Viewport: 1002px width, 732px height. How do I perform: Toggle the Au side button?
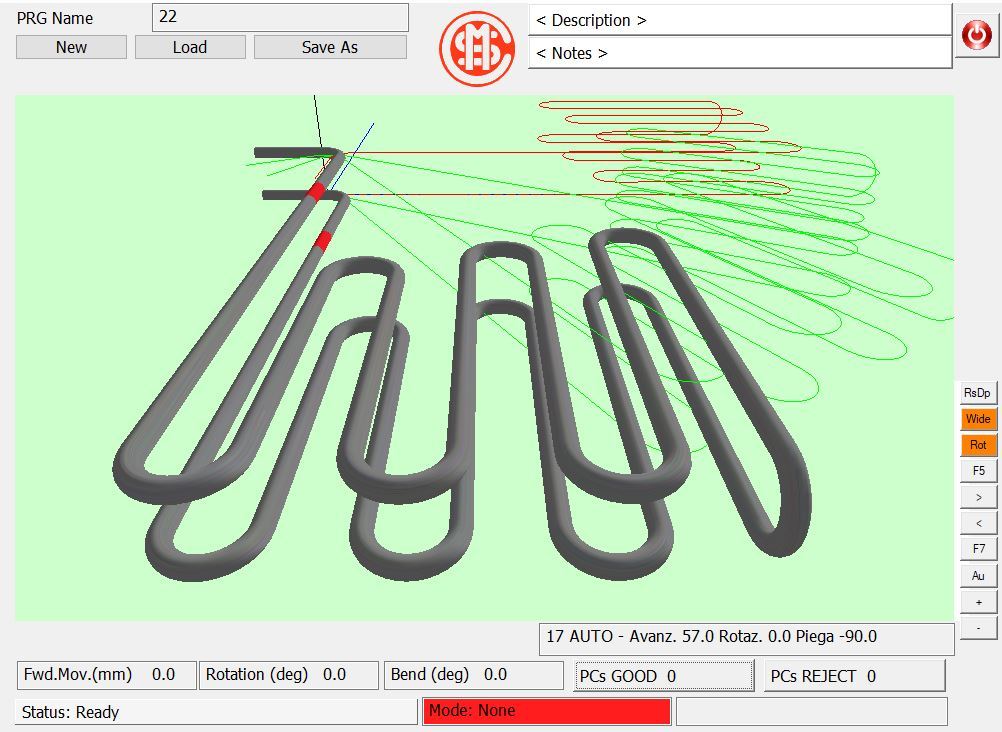coord(978,576)
